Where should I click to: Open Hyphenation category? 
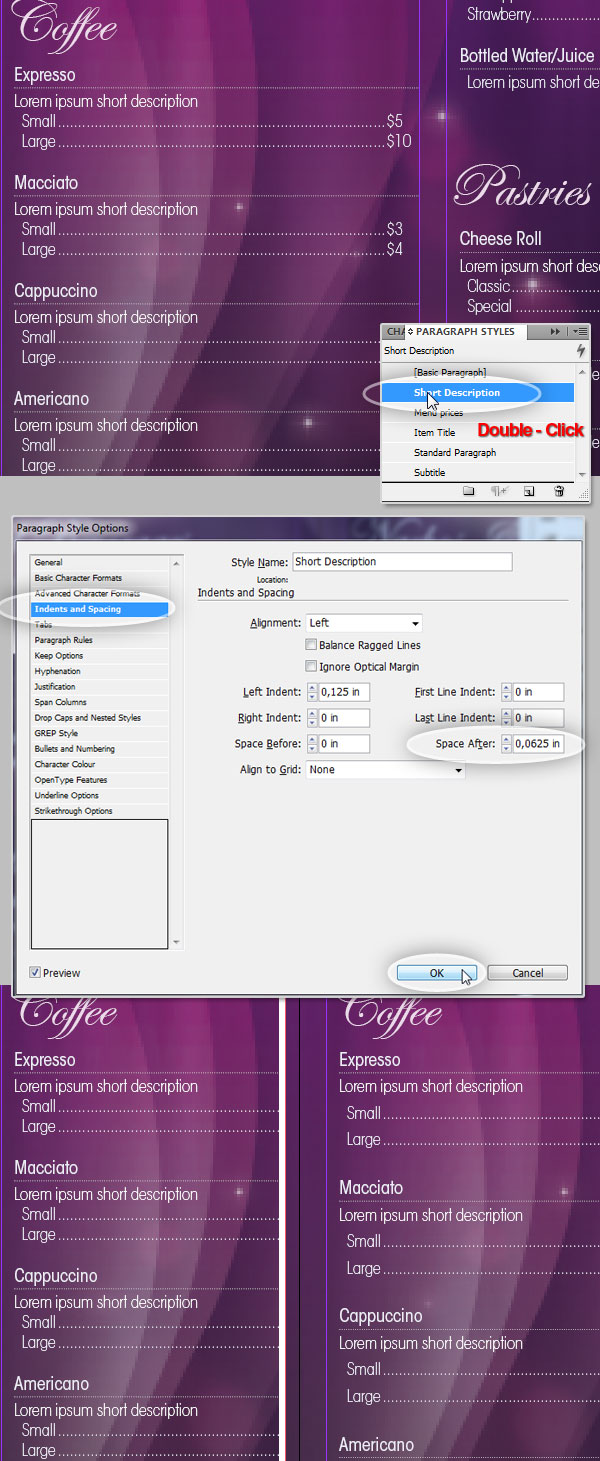[100, 671]
